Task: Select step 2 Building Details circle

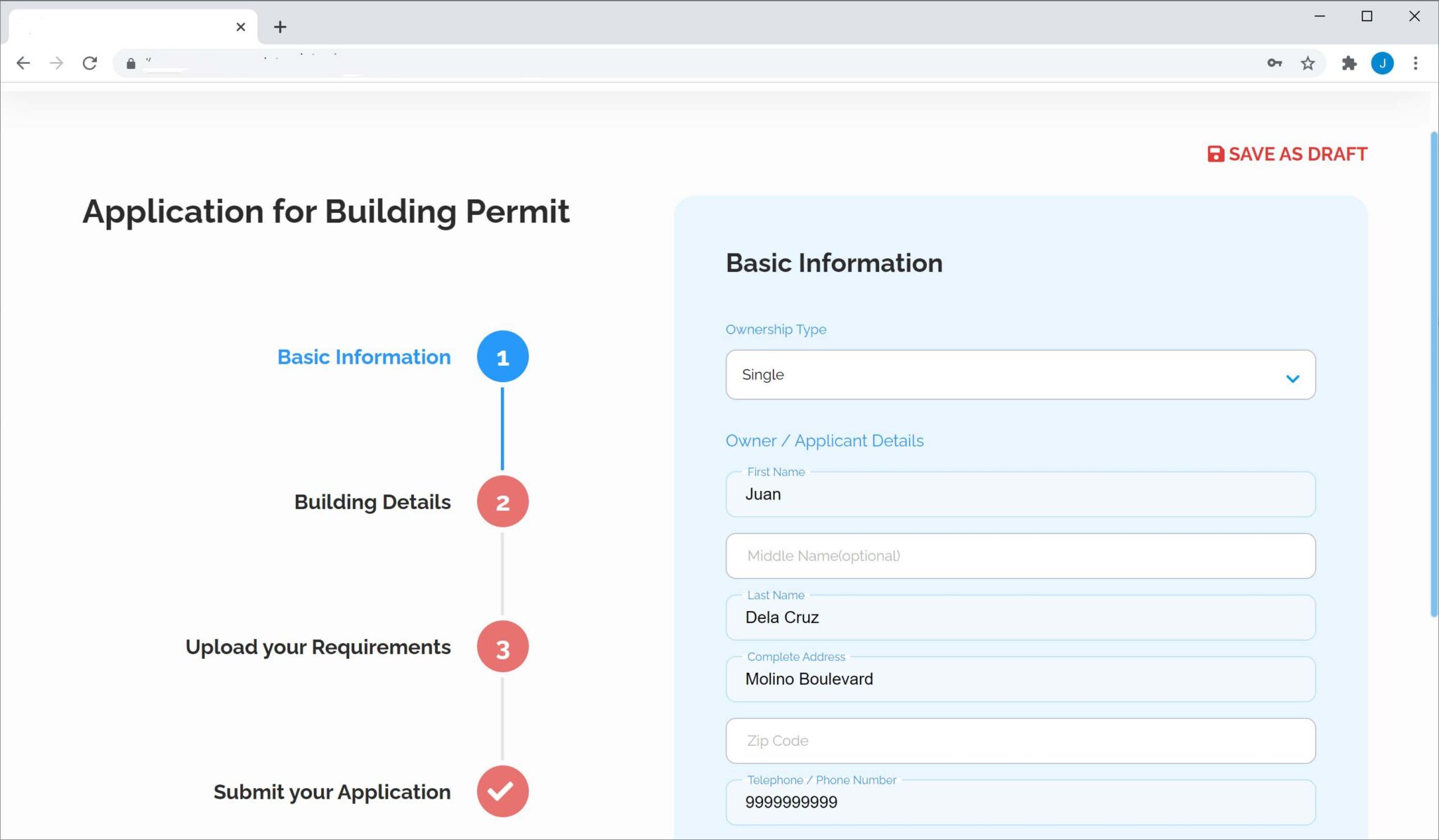Action: (502, 501)
